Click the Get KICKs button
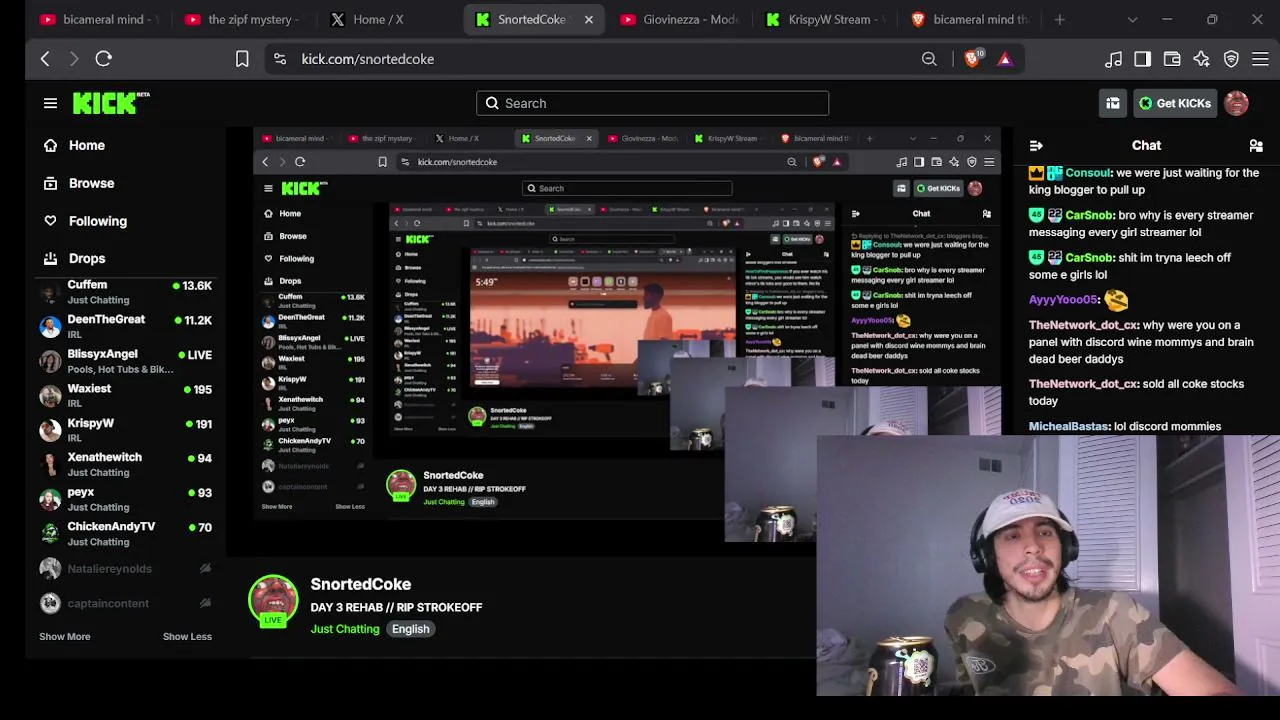The height and width of the screenshot is (720, 1280). pyautogui.click(x=1175, y=103)
